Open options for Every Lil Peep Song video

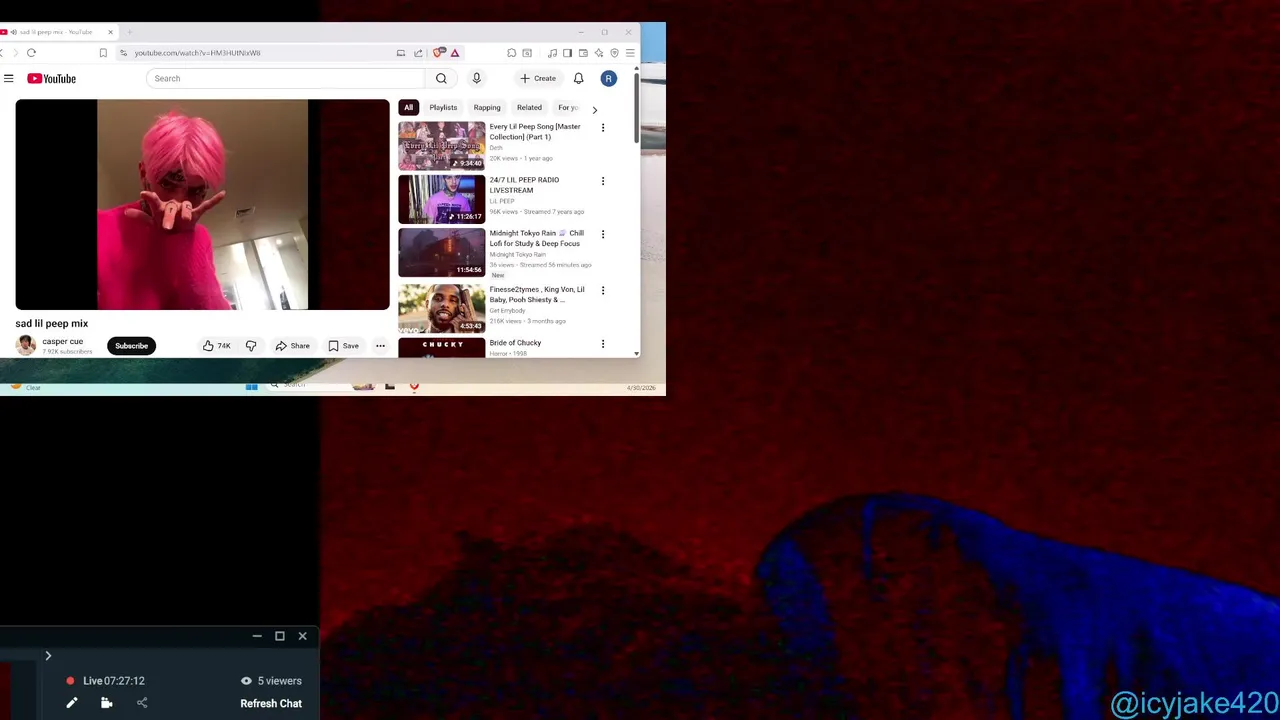(602, 128)
